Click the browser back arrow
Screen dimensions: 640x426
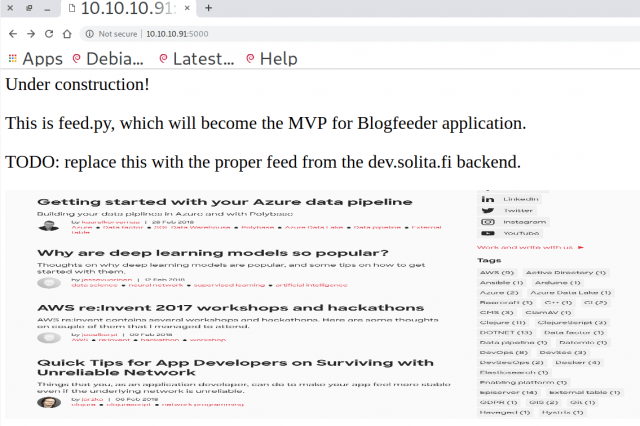tap(11, 33)
